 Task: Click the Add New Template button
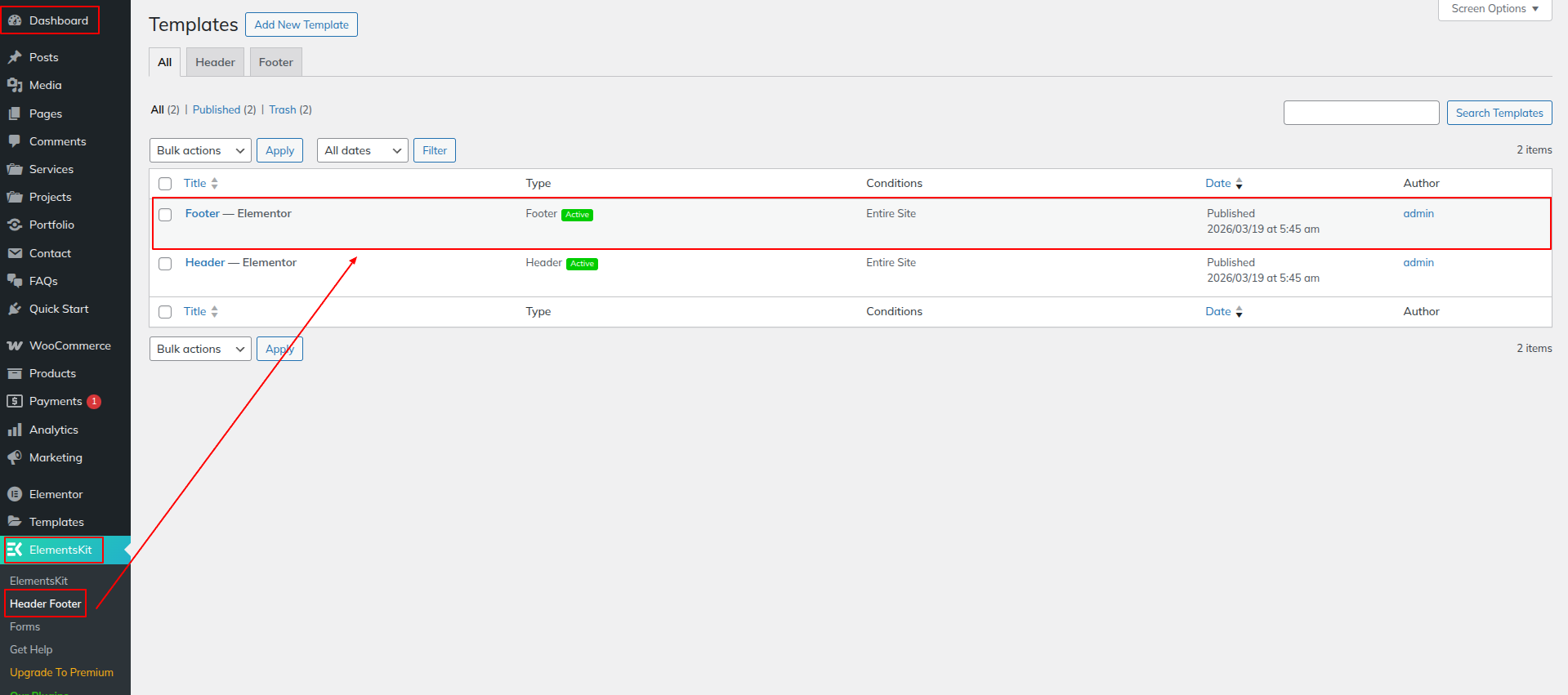[x=301, y=25]
